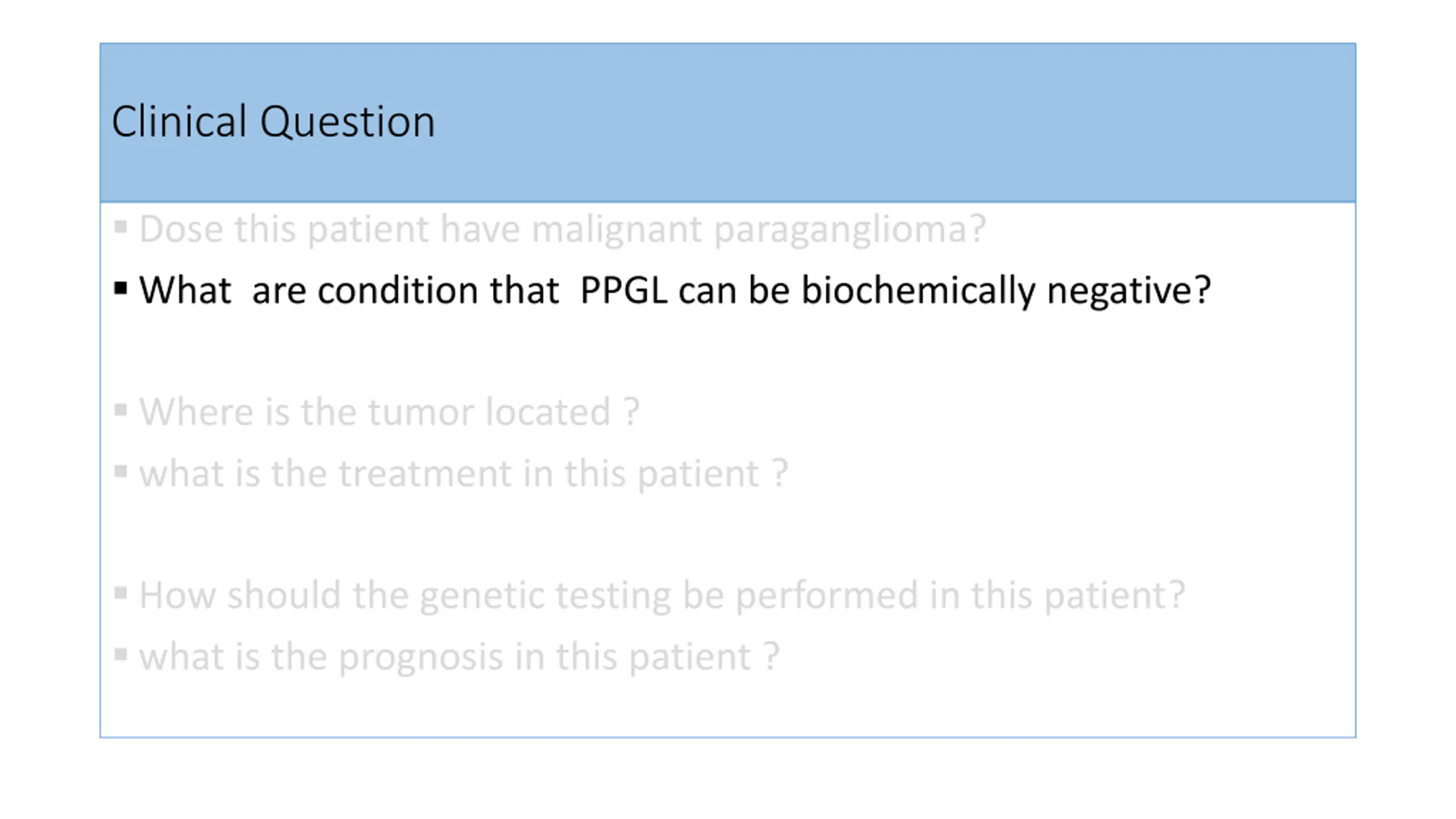Click the word "malignant" in the first bullet
Viewport: 1456px width, 819px height.
(617, 230)
